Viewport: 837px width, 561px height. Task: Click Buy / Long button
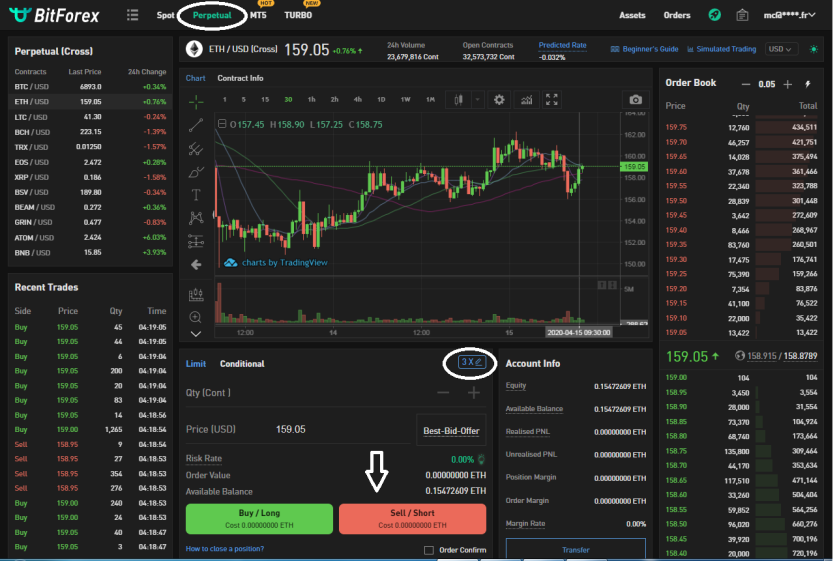click(259, 518)
